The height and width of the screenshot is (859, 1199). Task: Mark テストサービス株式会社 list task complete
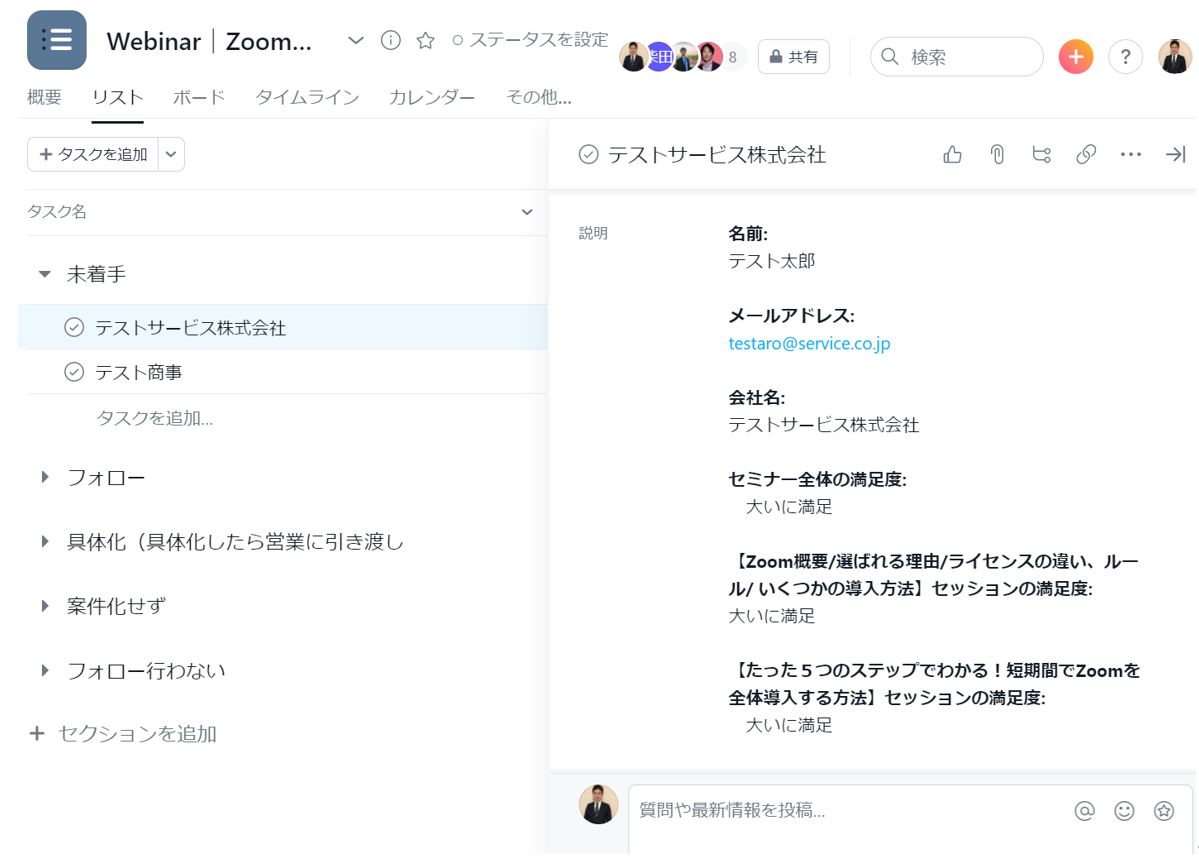tap(74, 327)
